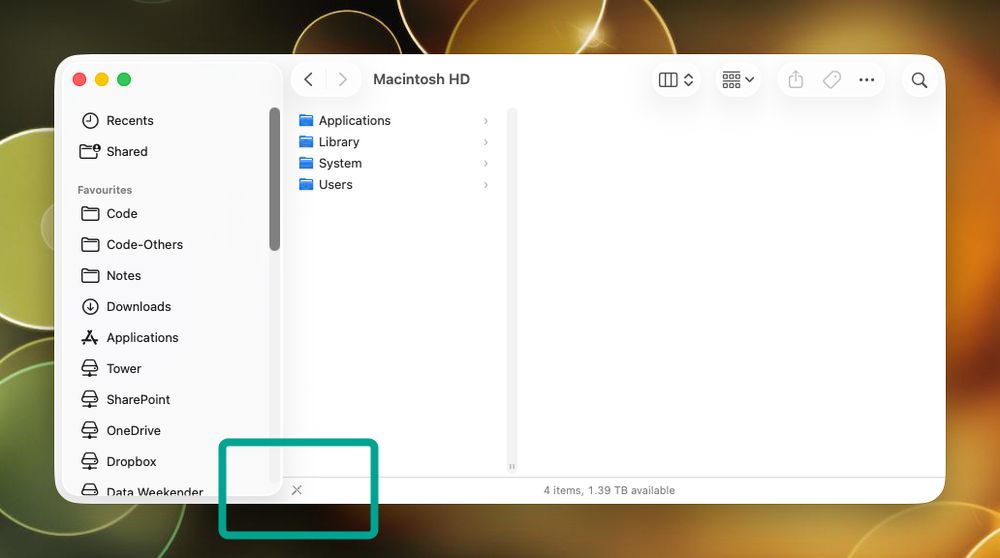1000x558 pixels.
Task: Click the Macintosh HD window title
Action: pyautogui.click(x=422, y=79)
